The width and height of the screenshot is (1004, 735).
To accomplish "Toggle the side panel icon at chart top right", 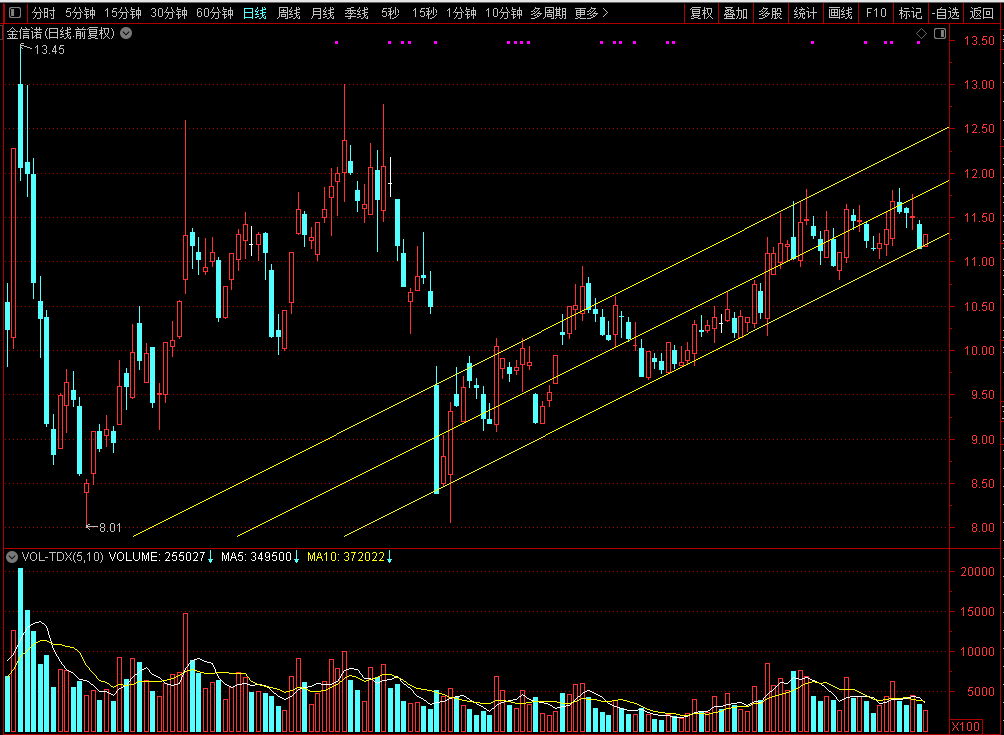I will [x=940, y=33].
